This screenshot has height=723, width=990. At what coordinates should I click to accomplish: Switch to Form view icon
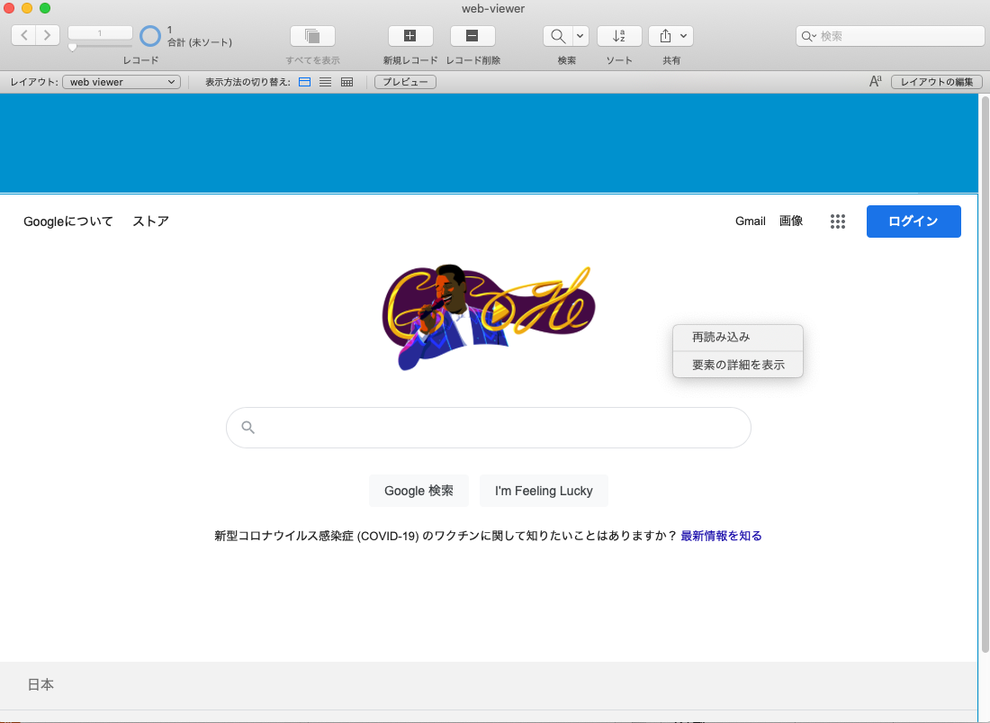click(304, 82)
